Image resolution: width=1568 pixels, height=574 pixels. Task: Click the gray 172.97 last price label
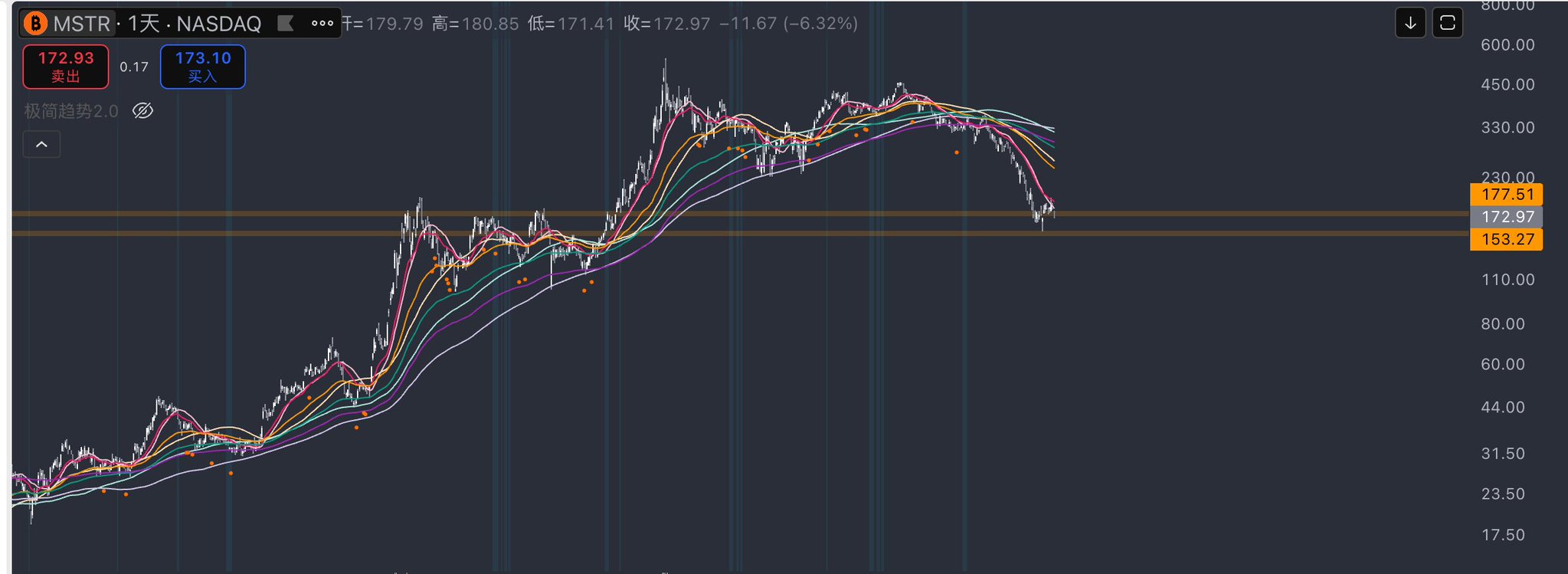click(1507, 217)
